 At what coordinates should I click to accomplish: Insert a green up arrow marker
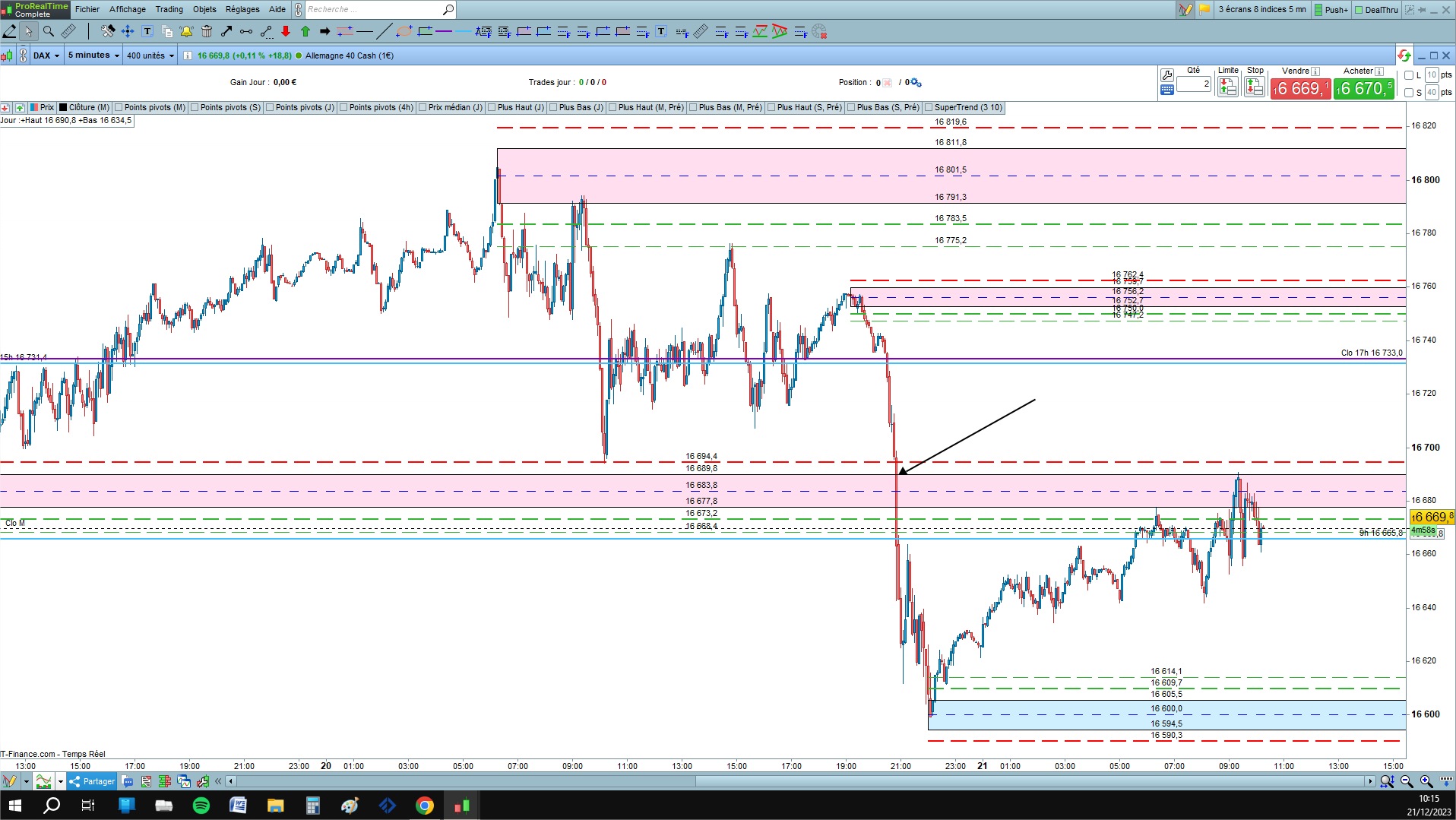click(x=305, y=31)
